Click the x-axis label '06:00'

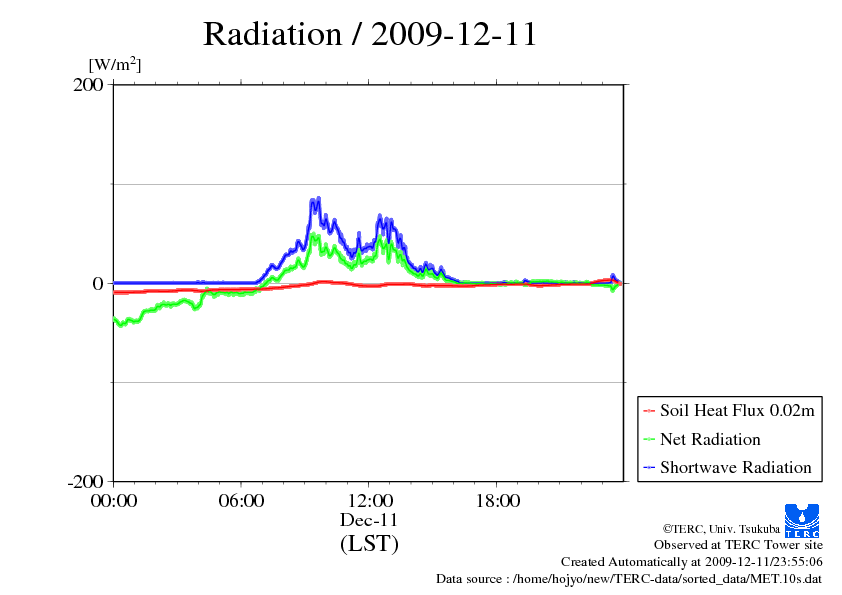[x=241, y=501]
